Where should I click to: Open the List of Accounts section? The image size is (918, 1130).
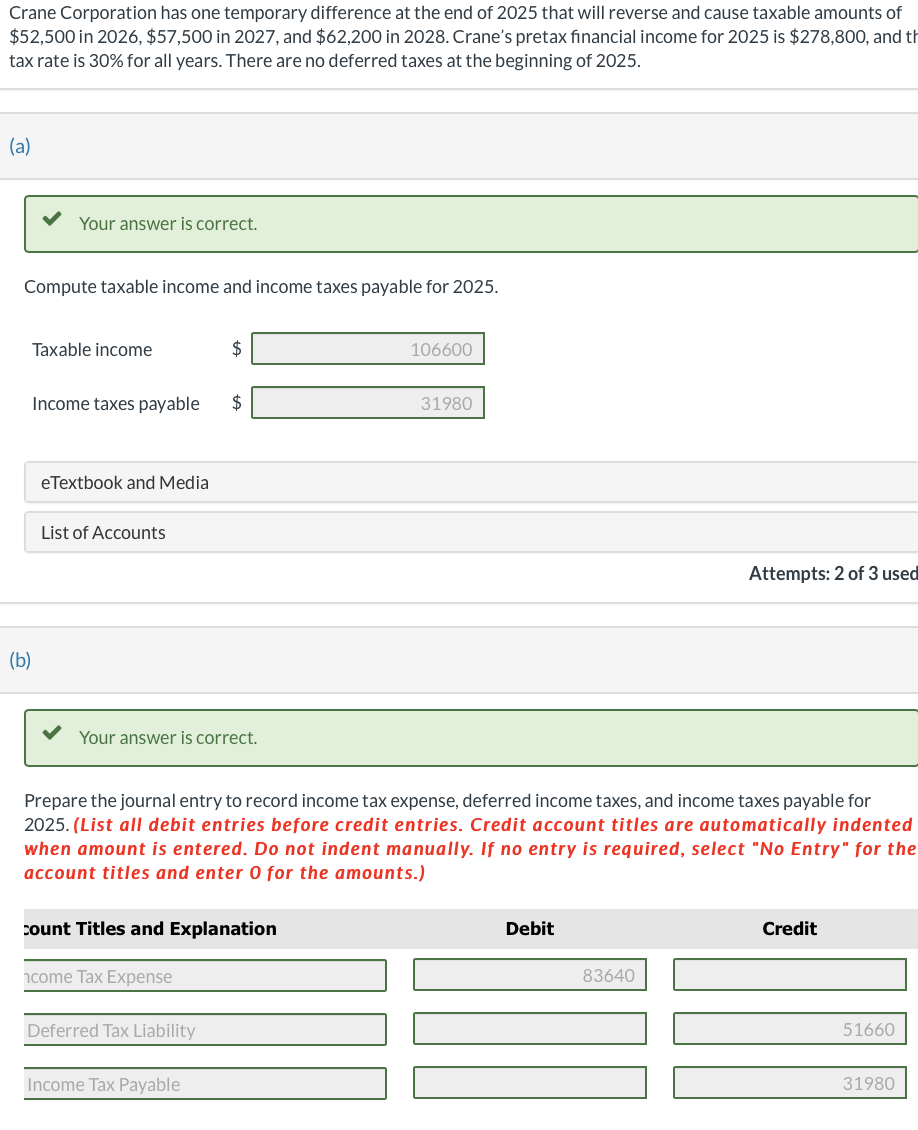pos(471,533)
